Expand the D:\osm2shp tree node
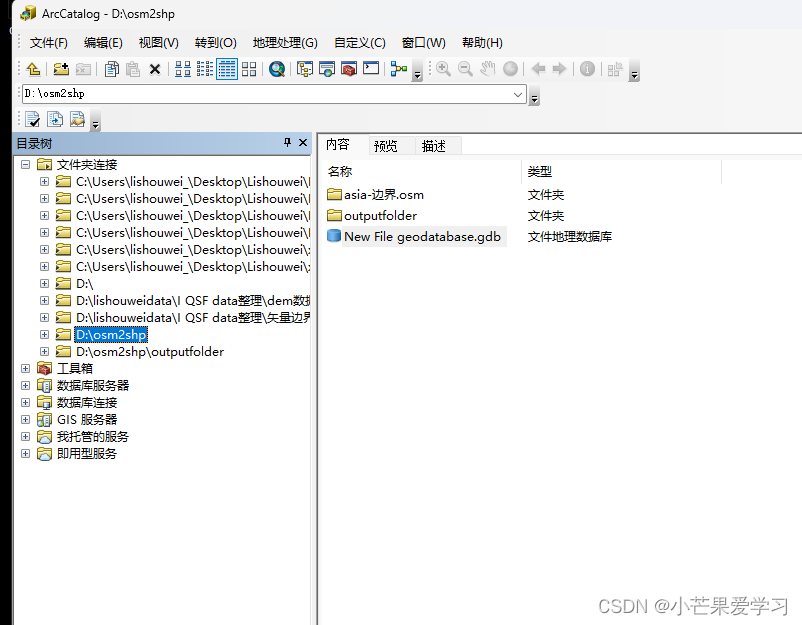Image resolution: width=802 pixels, height=625 pixels. 44,334
